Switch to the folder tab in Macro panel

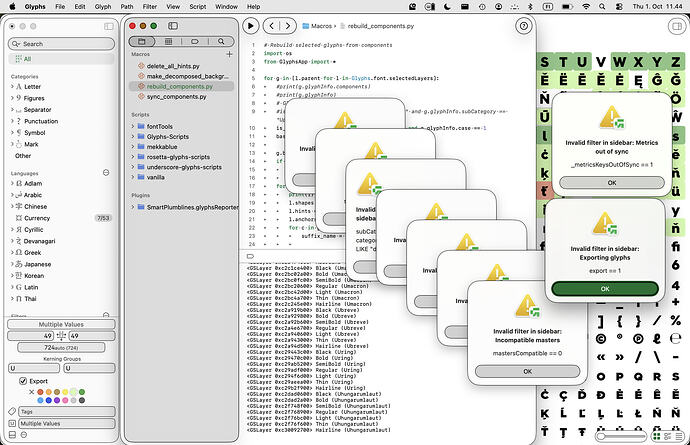coord(142,41)
